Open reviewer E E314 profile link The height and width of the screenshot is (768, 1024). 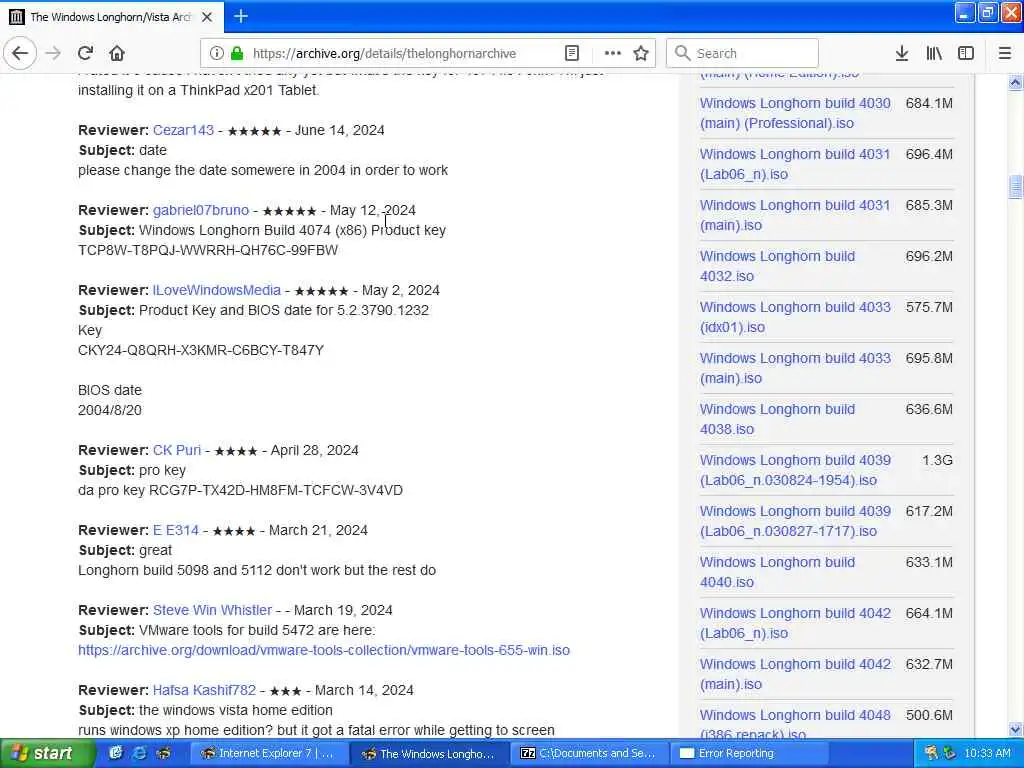(x=175, y=530)
